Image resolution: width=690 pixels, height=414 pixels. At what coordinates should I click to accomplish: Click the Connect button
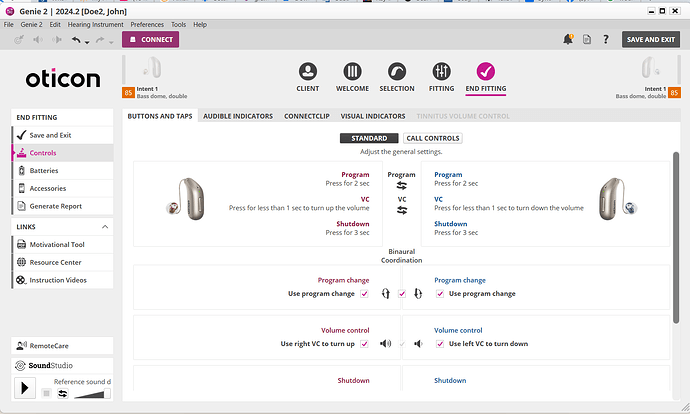pyautogui.click(x=150, y=40)
